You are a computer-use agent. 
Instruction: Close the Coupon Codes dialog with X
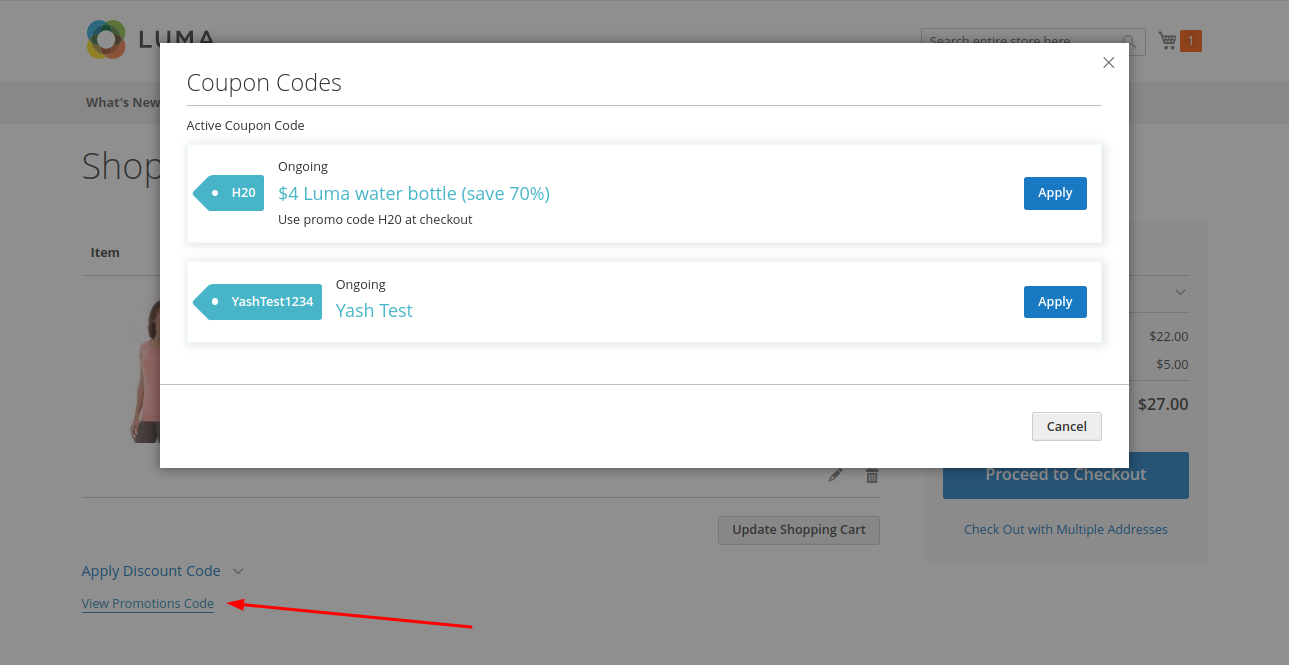coord(1108,62)
